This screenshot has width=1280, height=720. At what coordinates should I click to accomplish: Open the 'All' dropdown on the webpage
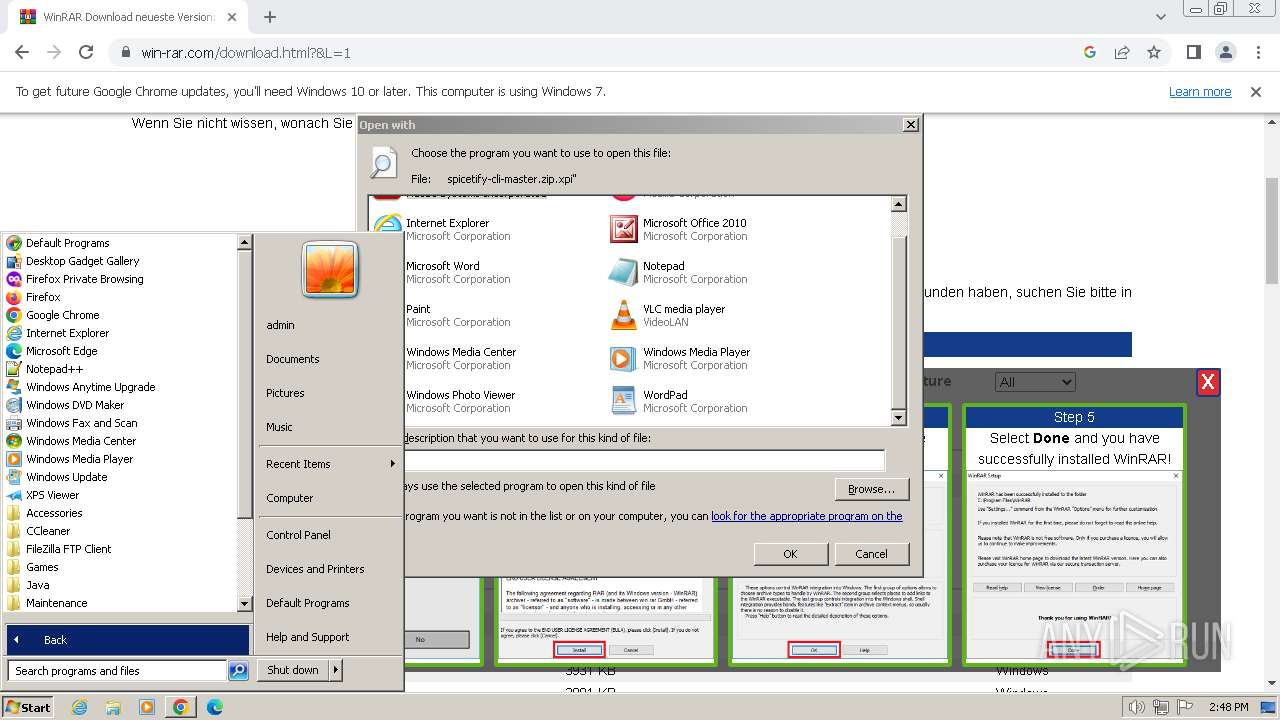click(1035, 382)
